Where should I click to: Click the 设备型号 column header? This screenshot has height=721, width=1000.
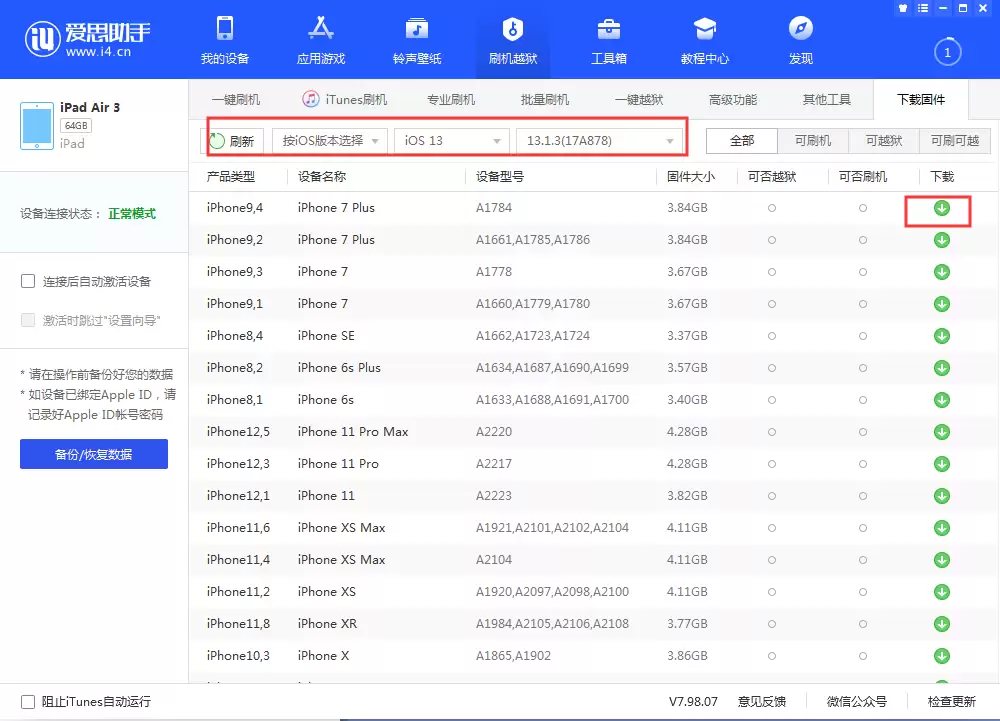(500, 177)
